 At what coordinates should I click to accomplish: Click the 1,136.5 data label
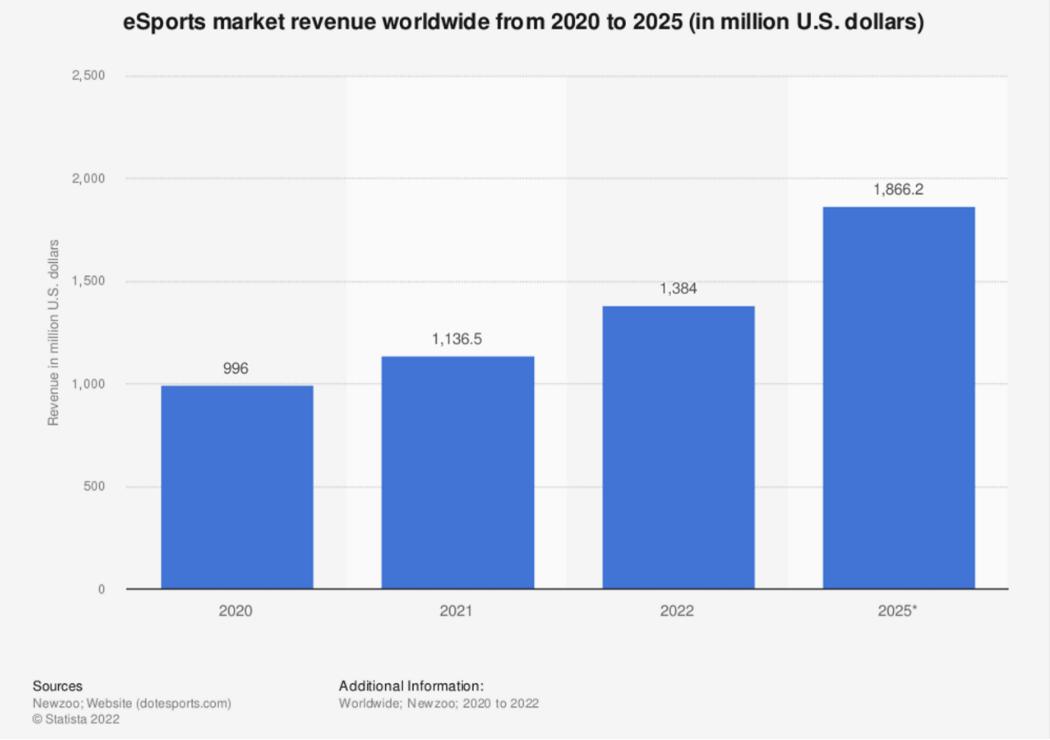(x=457, y=340)
